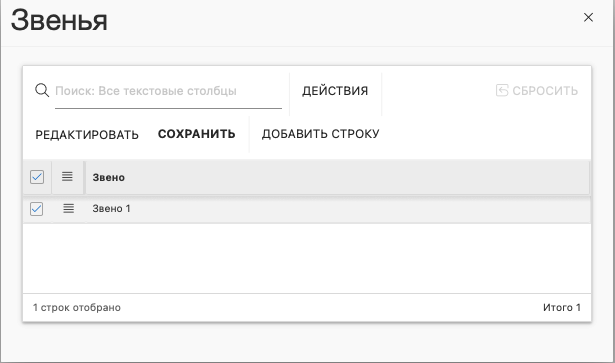Focus the Поиск text columns search field
Screen dimensions: 615x363
(x=168, y=91)
